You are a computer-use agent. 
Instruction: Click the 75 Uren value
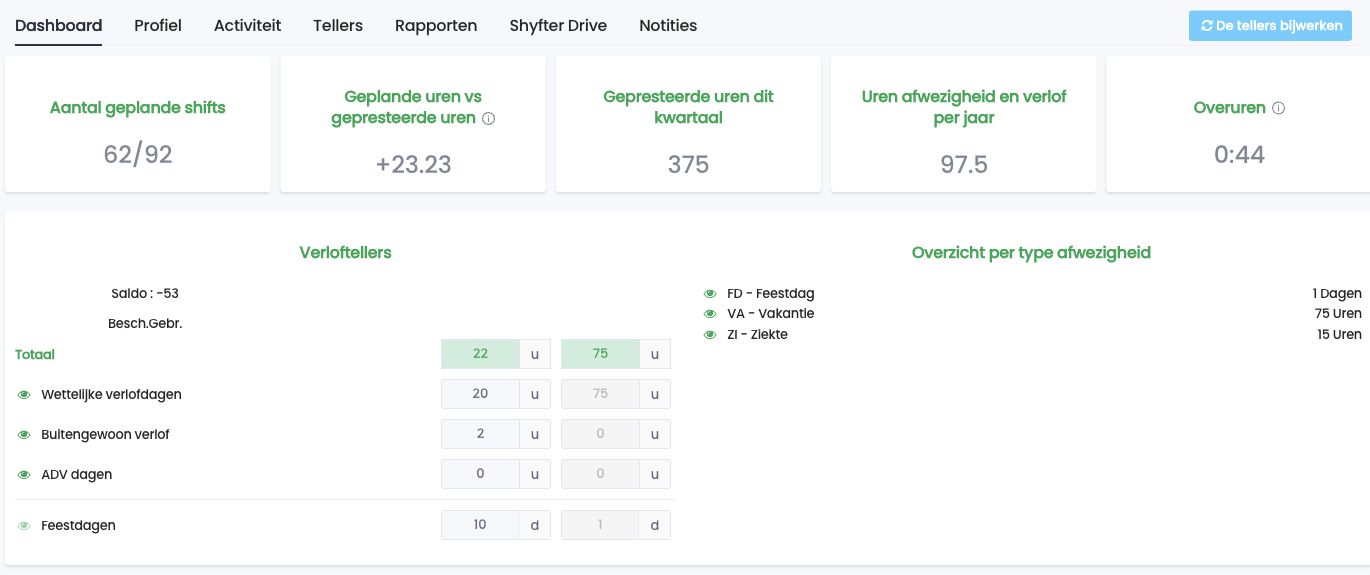tap(1338, 314)
